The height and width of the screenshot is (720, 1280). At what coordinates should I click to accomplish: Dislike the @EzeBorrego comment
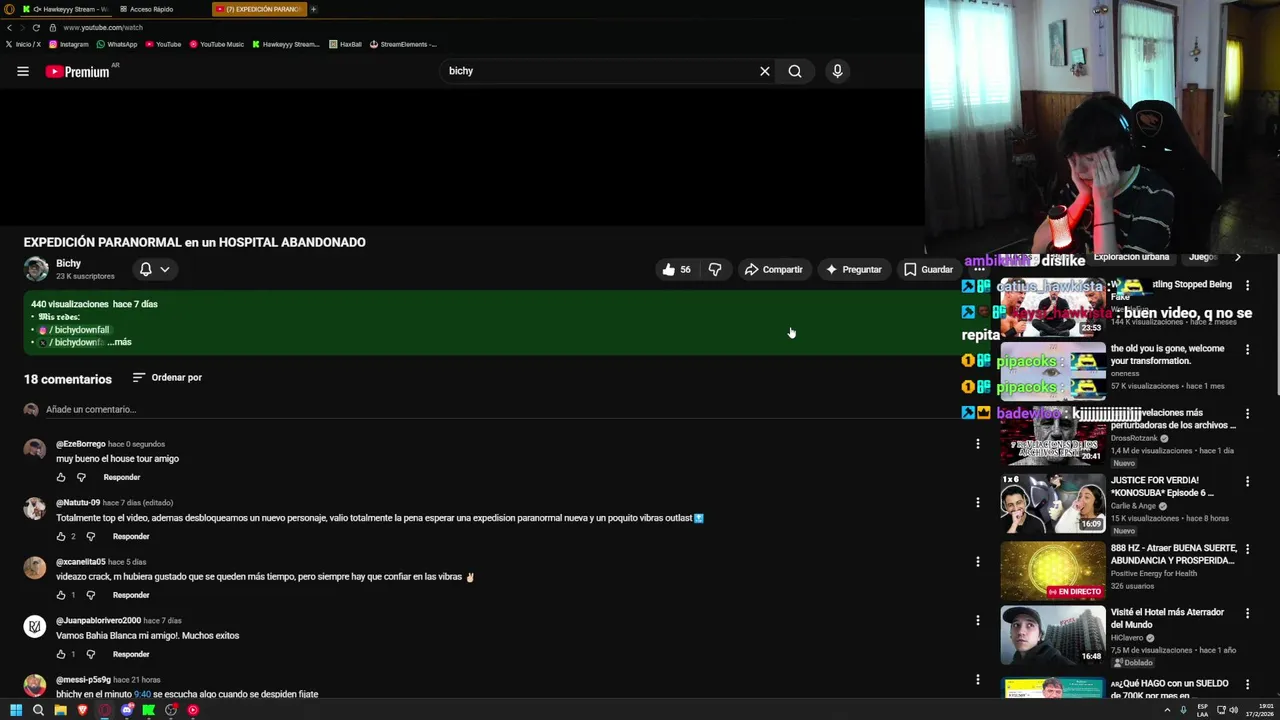(81, 477)
